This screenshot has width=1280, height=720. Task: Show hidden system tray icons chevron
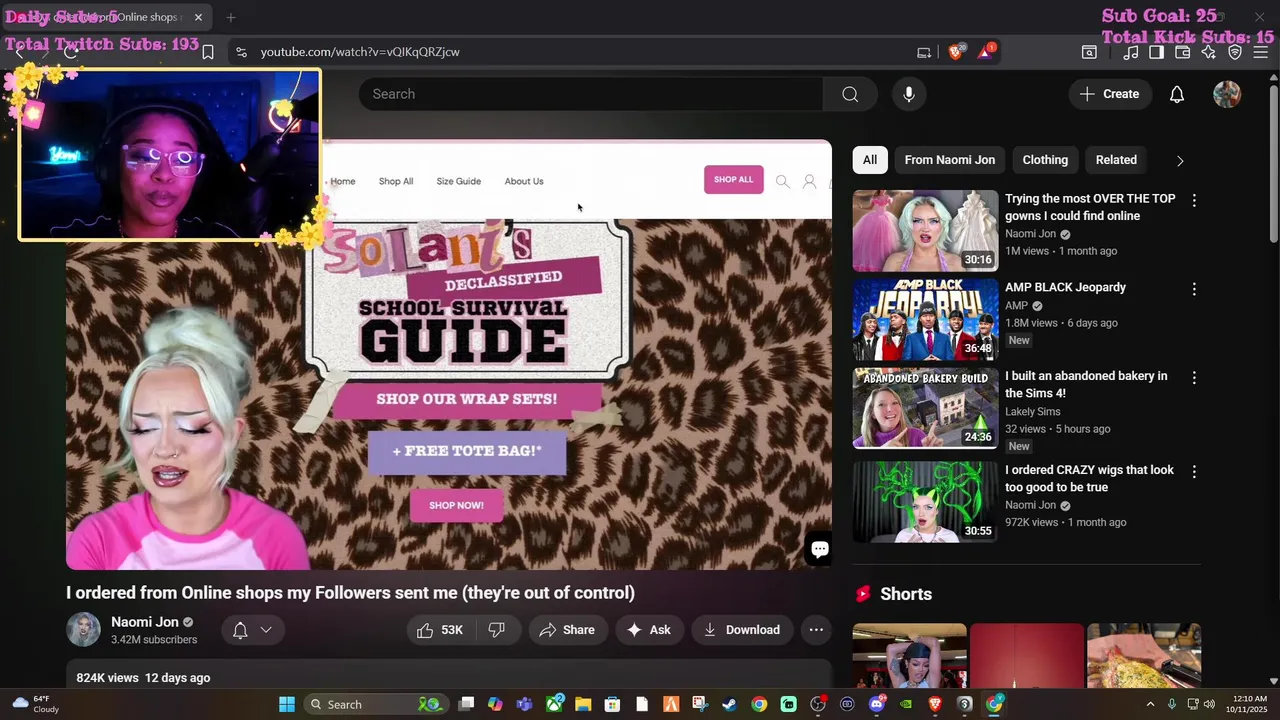[1150, 704]
